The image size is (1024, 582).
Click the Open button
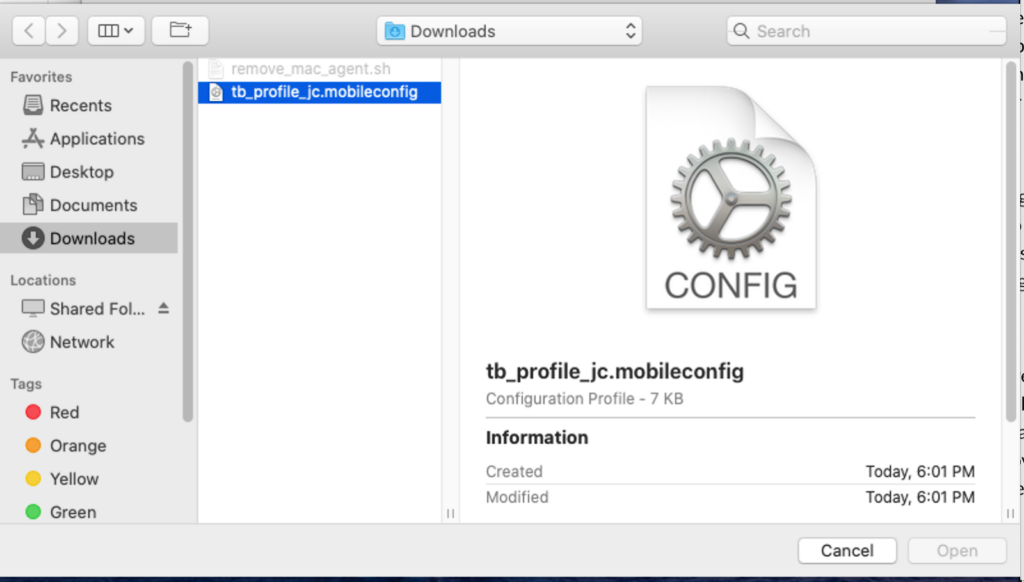tap(956, 550)
